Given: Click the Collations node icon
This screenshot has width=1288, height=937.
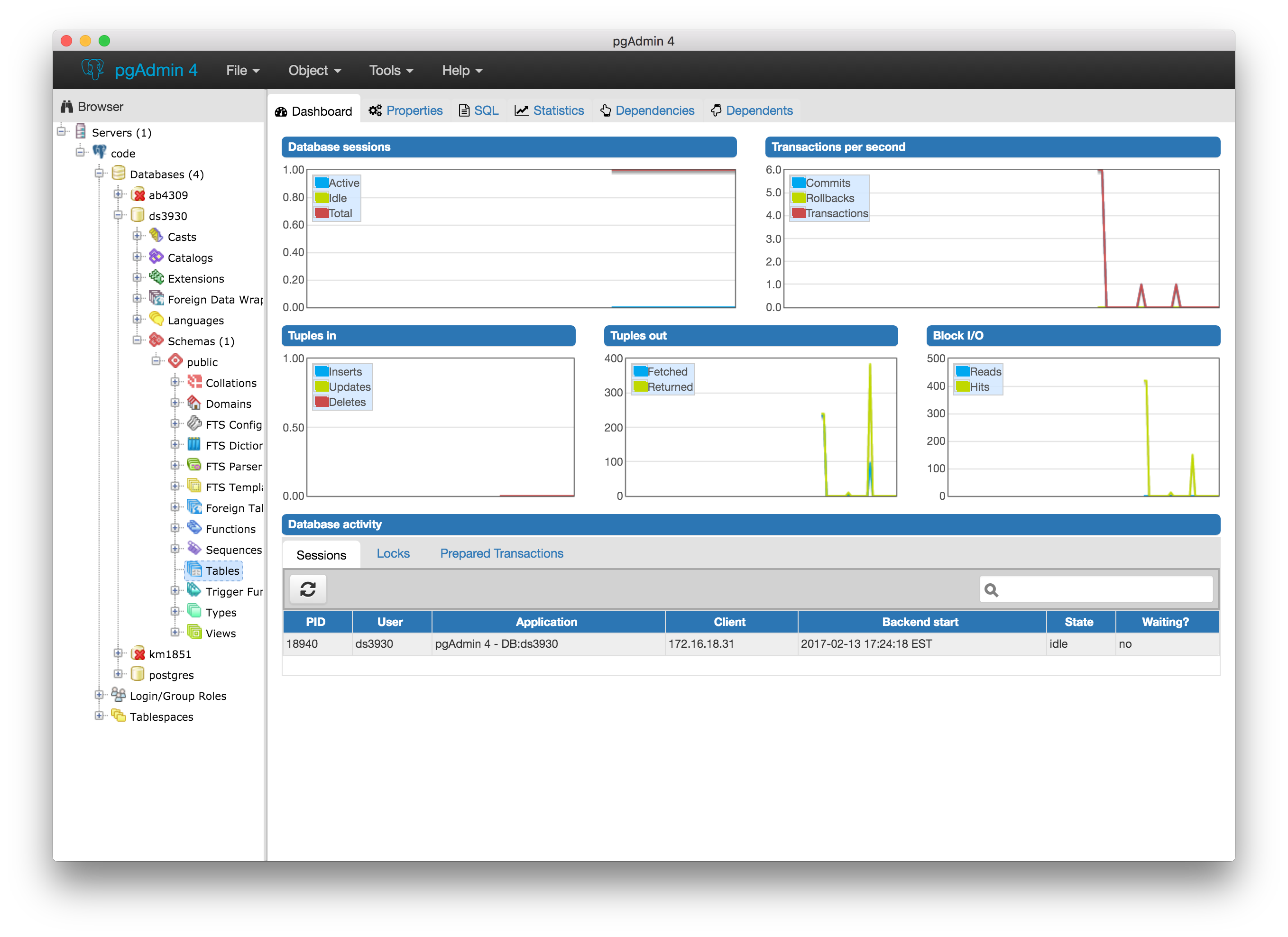Looking at the screenshot, I should coord(195,382).
